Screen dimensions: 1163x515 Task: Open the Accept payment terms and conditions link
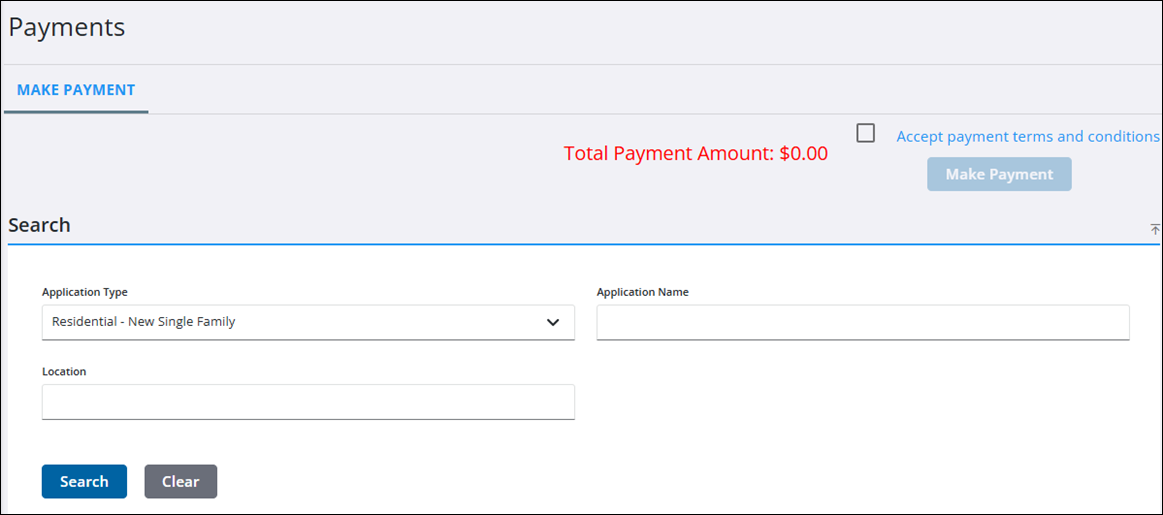1027,136
